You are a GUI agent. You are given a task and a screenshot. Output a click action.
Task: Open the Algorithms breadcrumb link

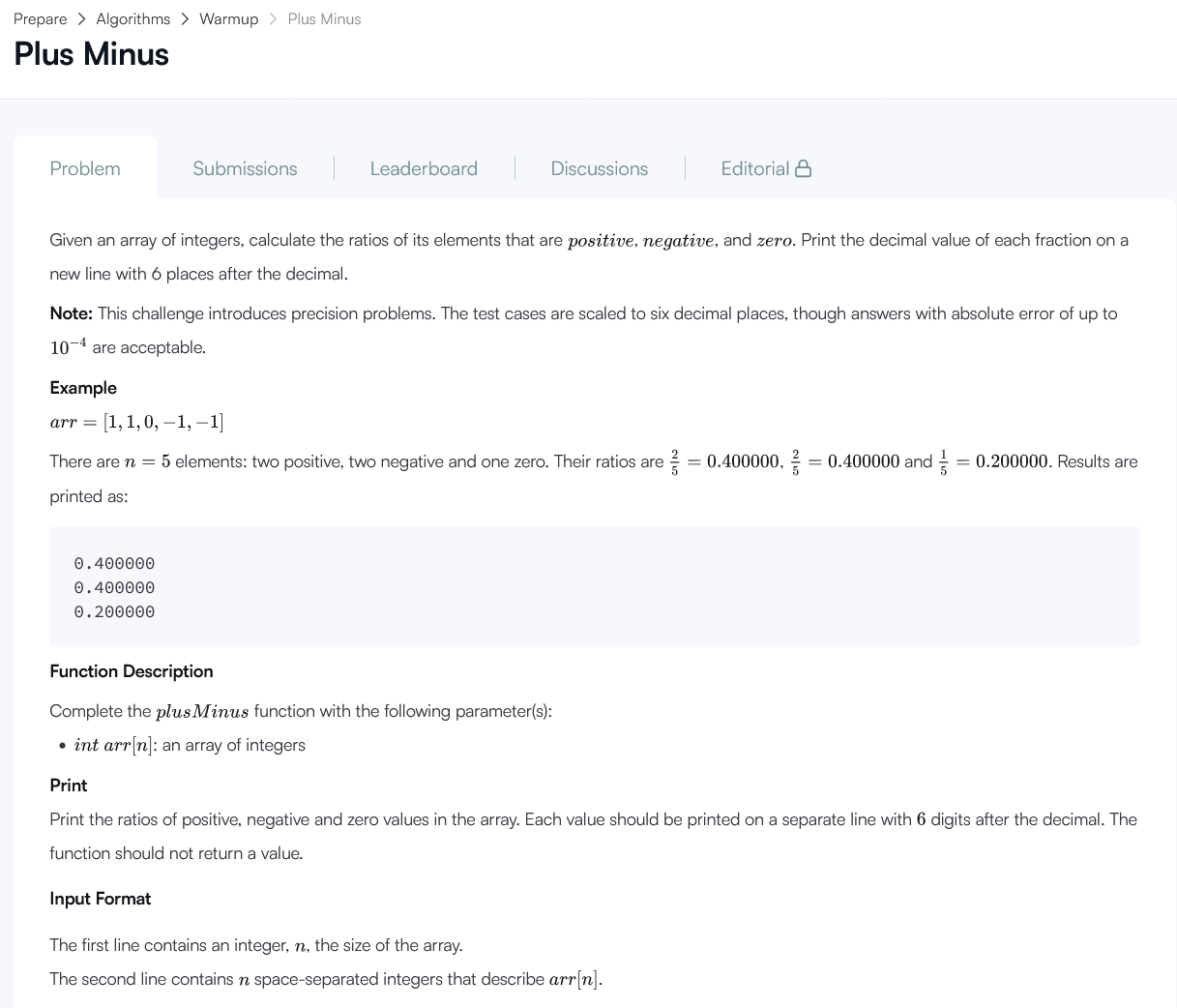pos(132,18)
